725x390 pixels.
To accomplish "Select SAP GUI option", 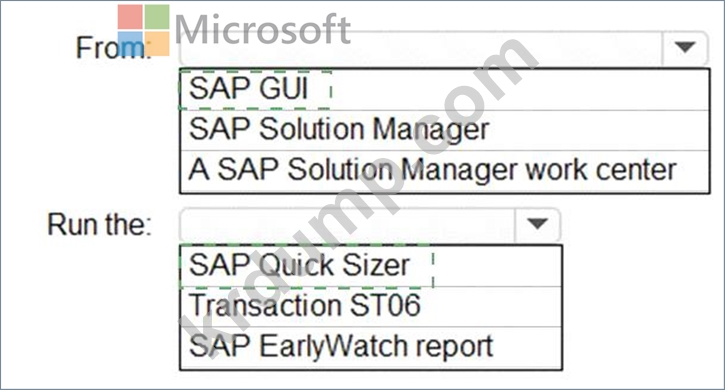I will (444, 89).
